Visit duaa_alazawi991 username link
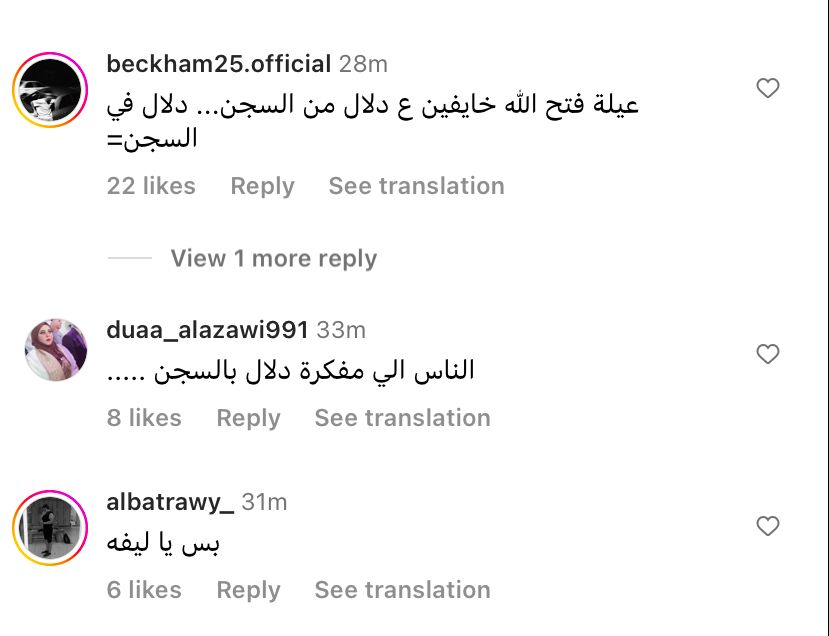This screenshot has height=636, width=829. [207, 329]
